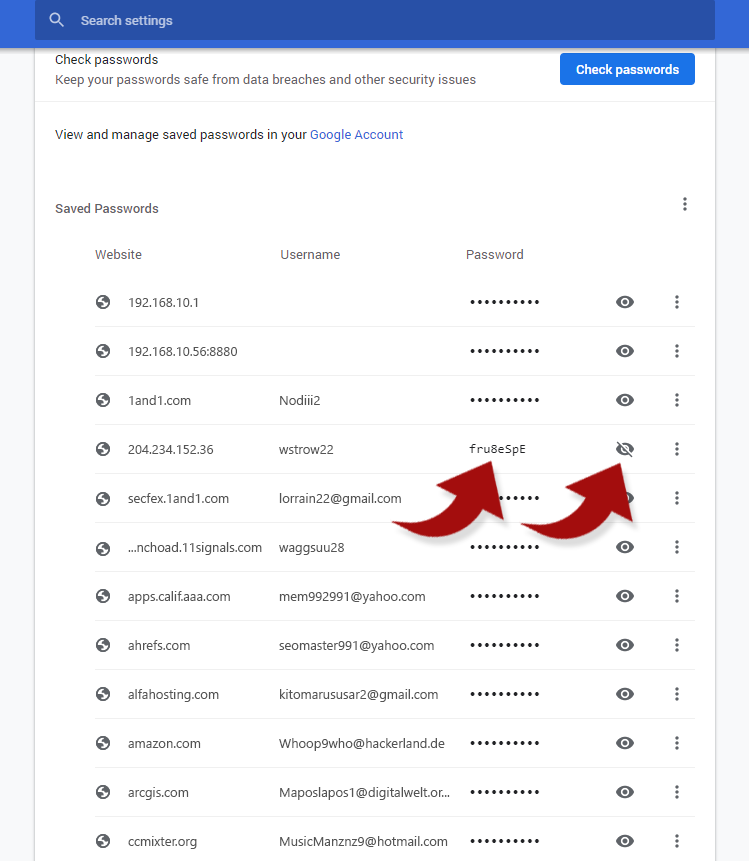Click the search magnifier icon

coord(56,20)
